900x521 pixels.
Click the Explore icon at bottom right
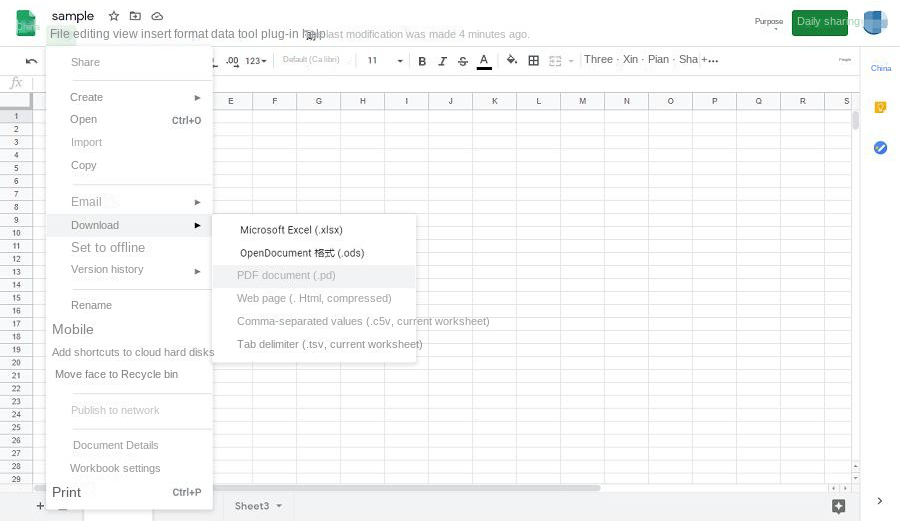(x=839, y=506)
